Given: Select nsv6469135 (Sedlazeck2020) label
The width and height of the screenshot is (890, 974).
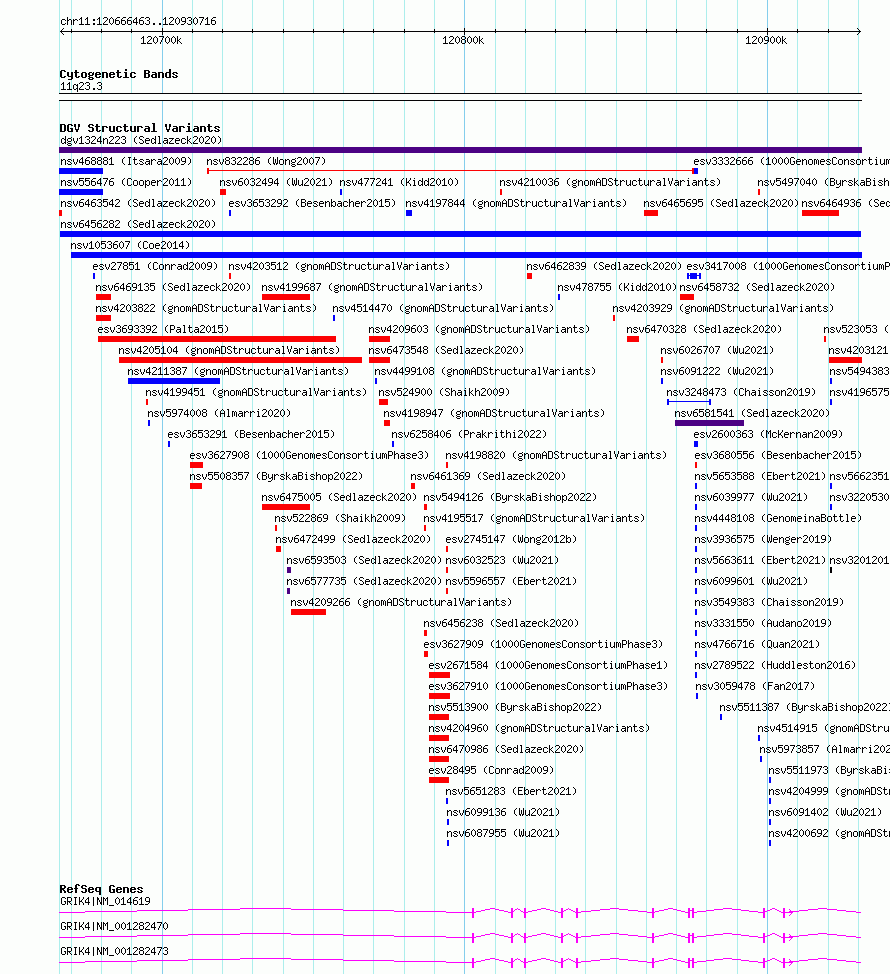Looking at the screenshot, I should [173, 288].
